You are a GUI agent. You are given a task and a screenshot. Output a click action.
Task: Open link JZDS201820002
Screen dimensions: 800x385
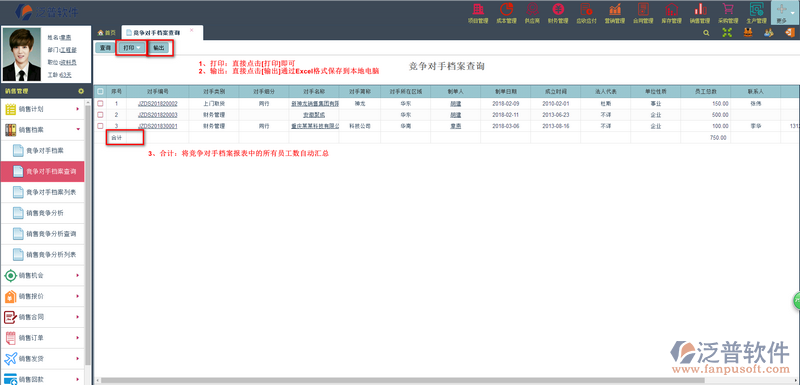click(x=158, y=104)
